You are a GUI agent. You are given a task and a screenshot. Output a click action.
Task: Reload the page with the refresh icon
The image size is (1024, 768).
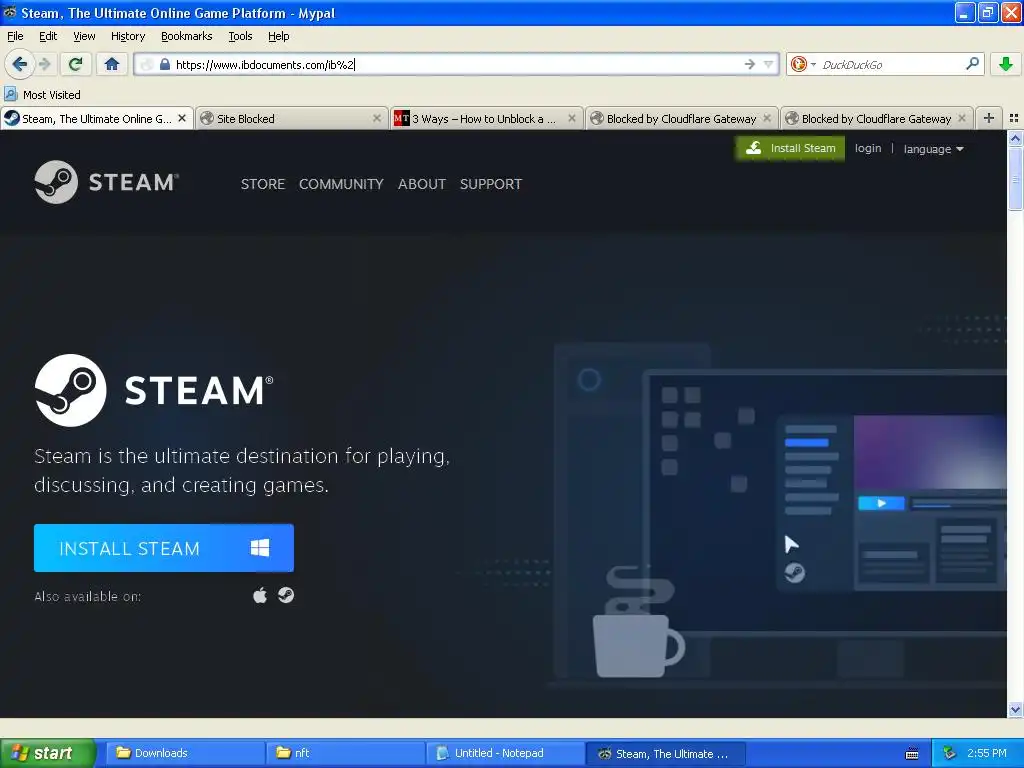76,64
